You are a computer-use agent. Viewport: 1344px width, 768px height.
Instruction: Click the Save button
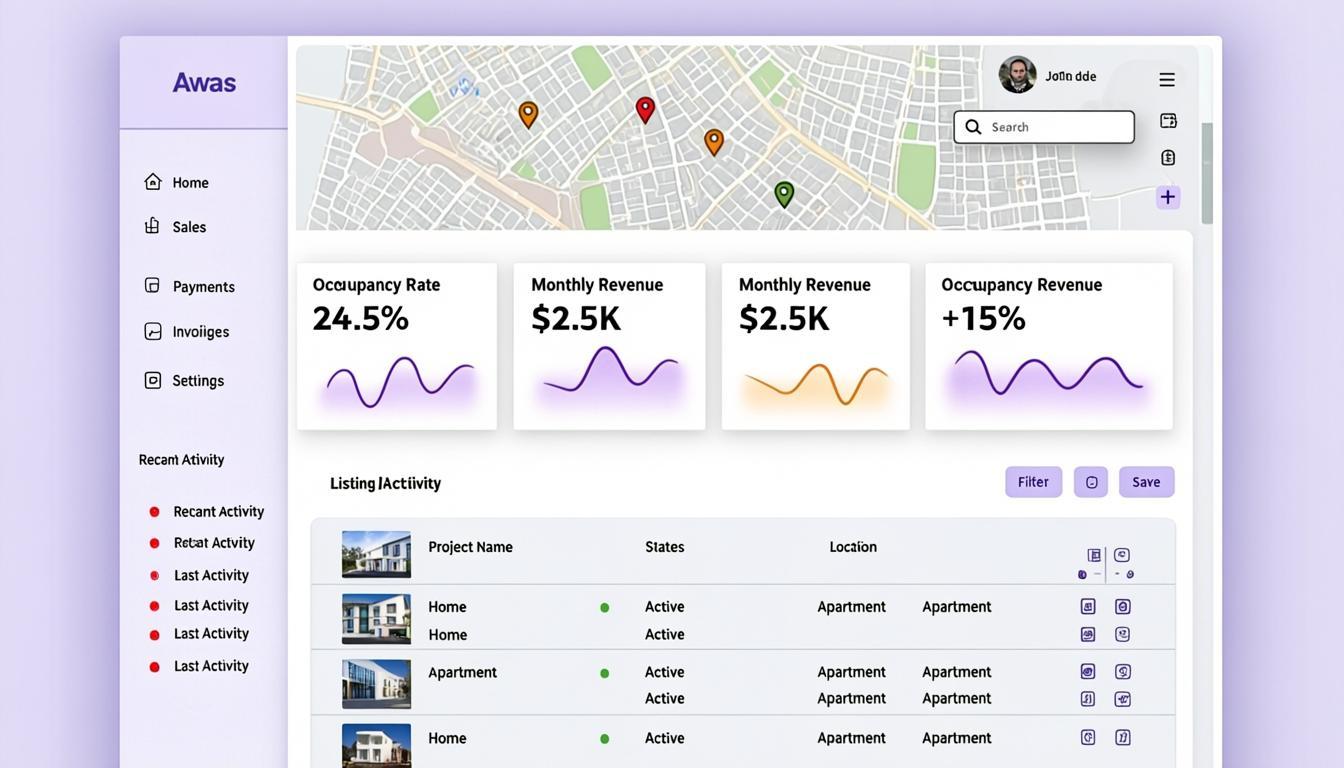coord(1146,482)
